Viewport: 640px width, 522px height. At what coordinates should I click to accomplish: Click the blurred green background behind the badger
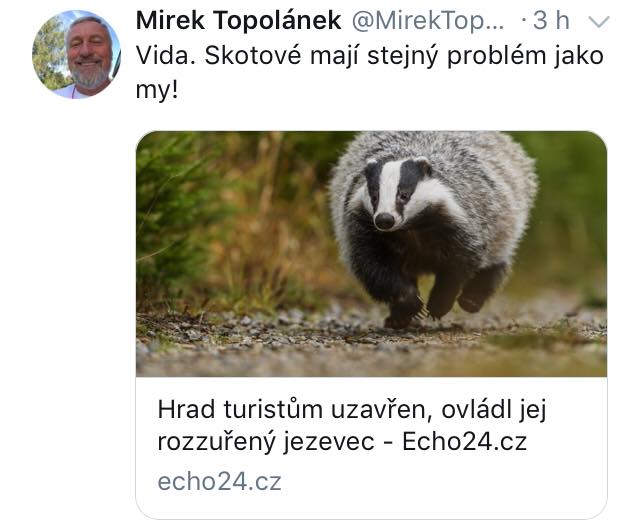(571, 204)
